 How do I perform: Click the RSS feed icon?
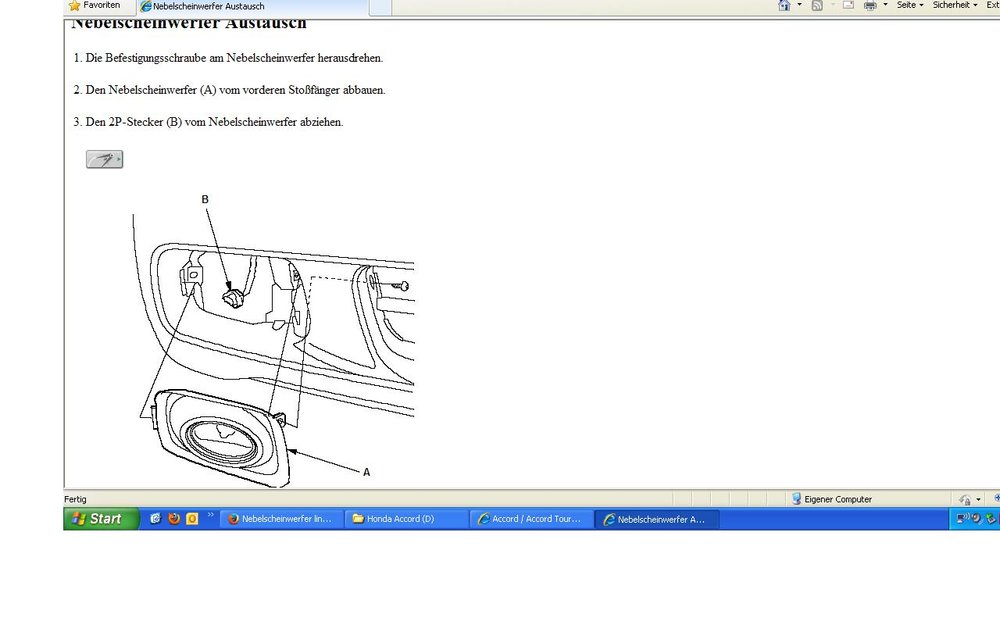tap(816, 5)
